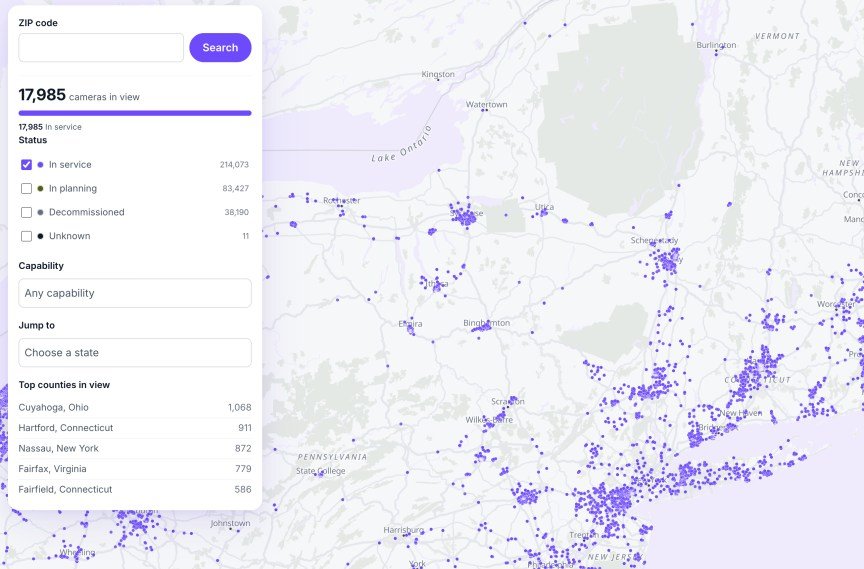Image resolution: width=864 pixels, height=569 pixels.
Task: Click the New Haven label on map
Action: pyautogui.click(x=741, y=413)
